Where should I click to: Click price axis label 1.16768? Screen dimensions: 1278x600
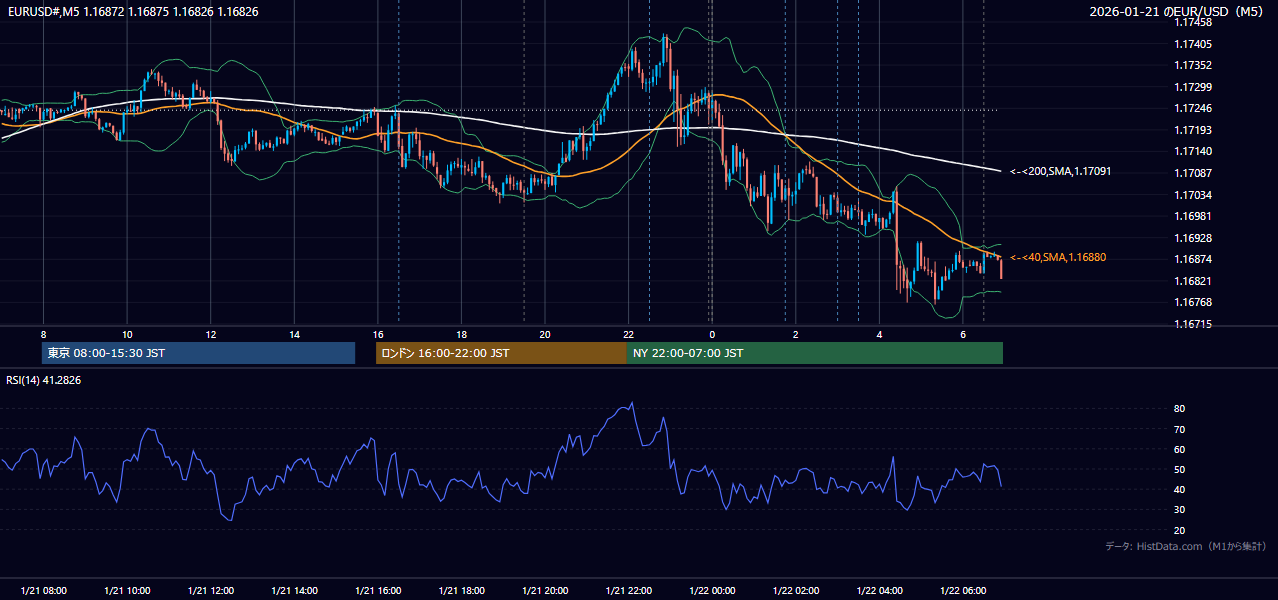pos(1193,302)
